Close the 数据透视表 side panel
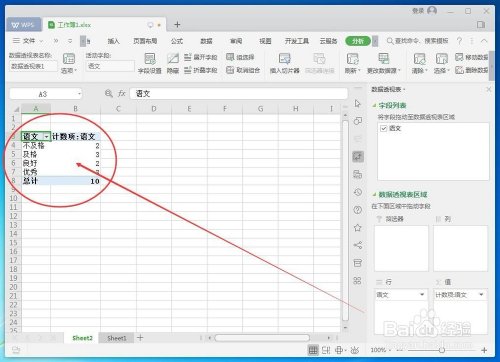Viewport: 500px width, 362px height. point(489,89)
